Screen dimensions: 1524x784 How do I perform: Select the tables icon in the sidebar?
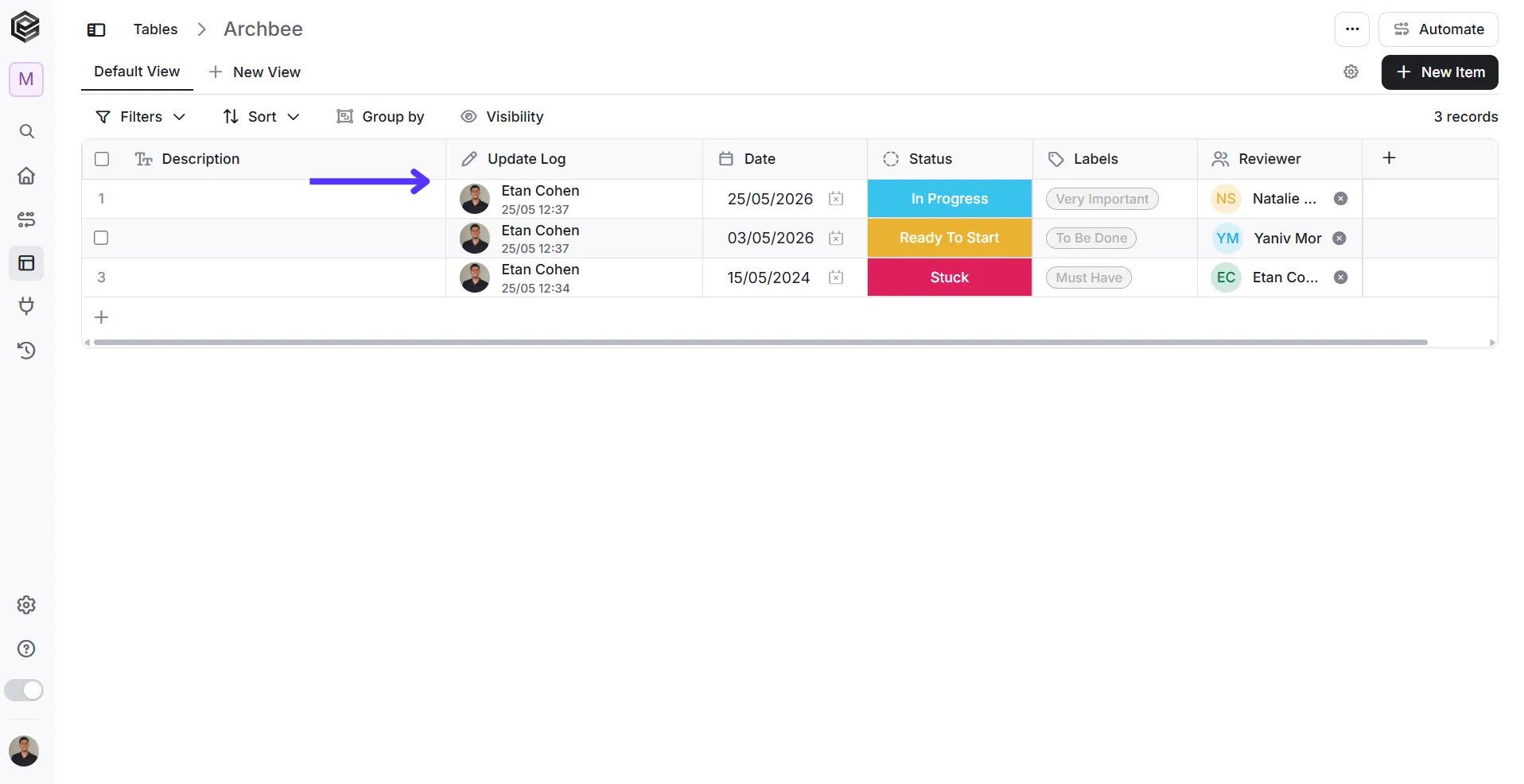pyautogui.click(x=26, y=263)
